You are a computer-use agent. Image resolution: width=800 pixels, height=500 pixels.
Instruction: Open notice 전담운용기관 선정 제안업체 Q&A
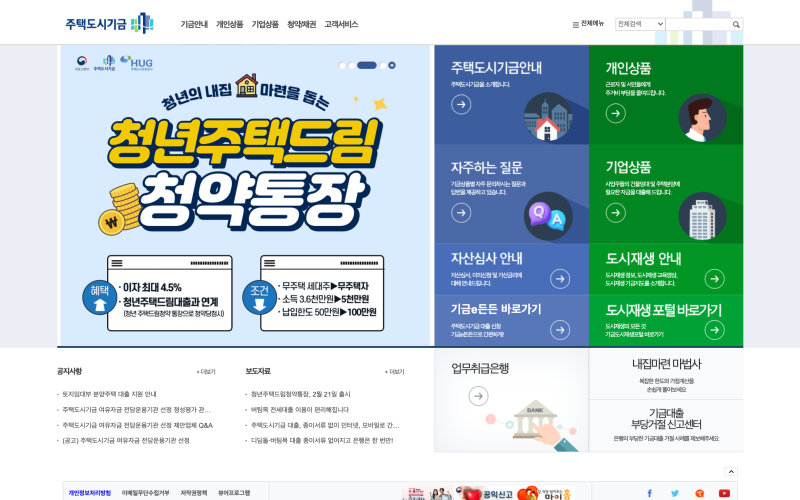click(137, 425)
